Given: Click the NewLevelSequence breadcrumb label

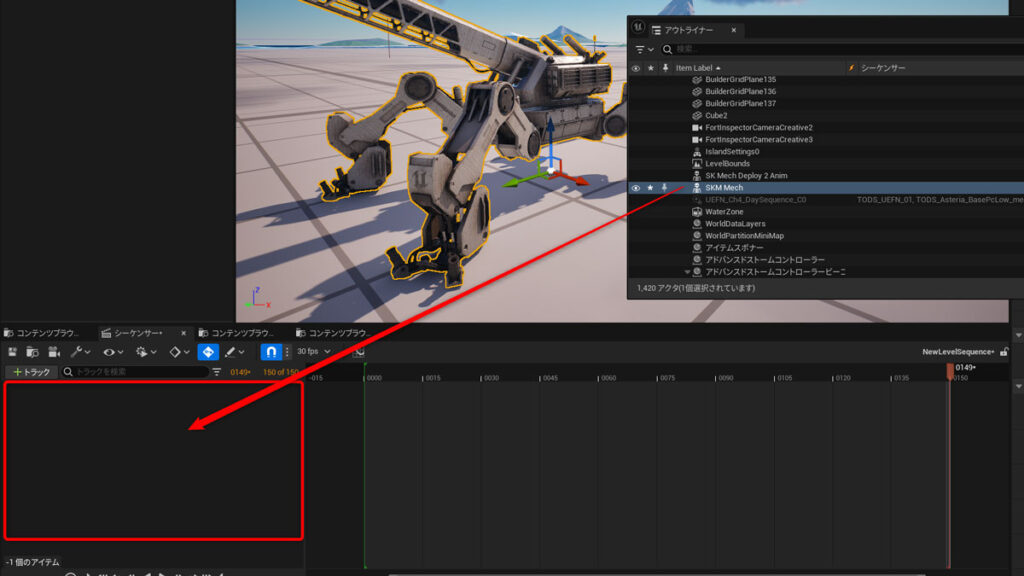Looking at the screenshot, I should 958,352.
